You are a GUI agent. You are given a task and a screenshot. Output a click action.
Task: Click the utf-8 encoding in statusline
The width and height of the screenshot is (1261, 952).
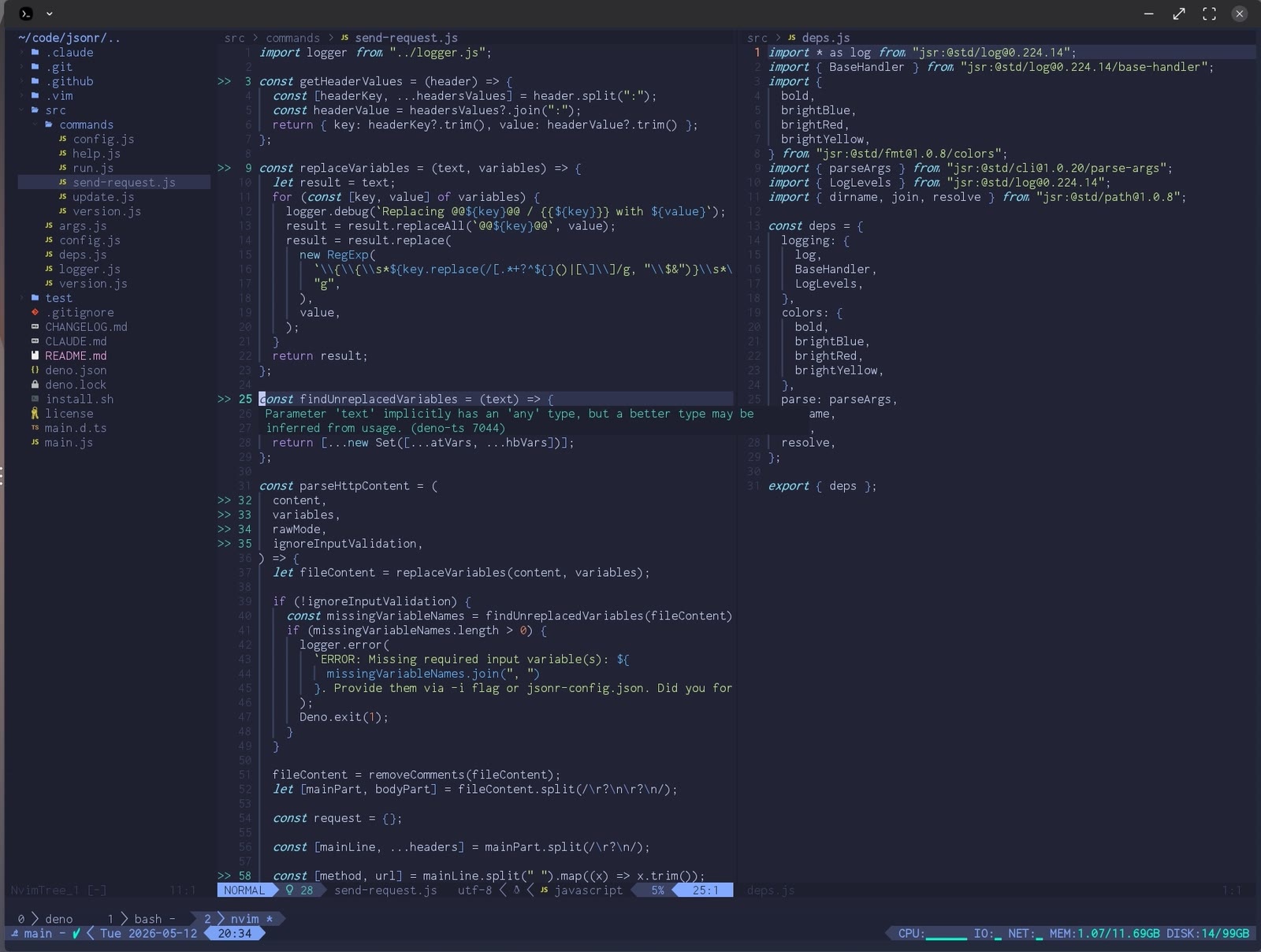coord(474,890)
